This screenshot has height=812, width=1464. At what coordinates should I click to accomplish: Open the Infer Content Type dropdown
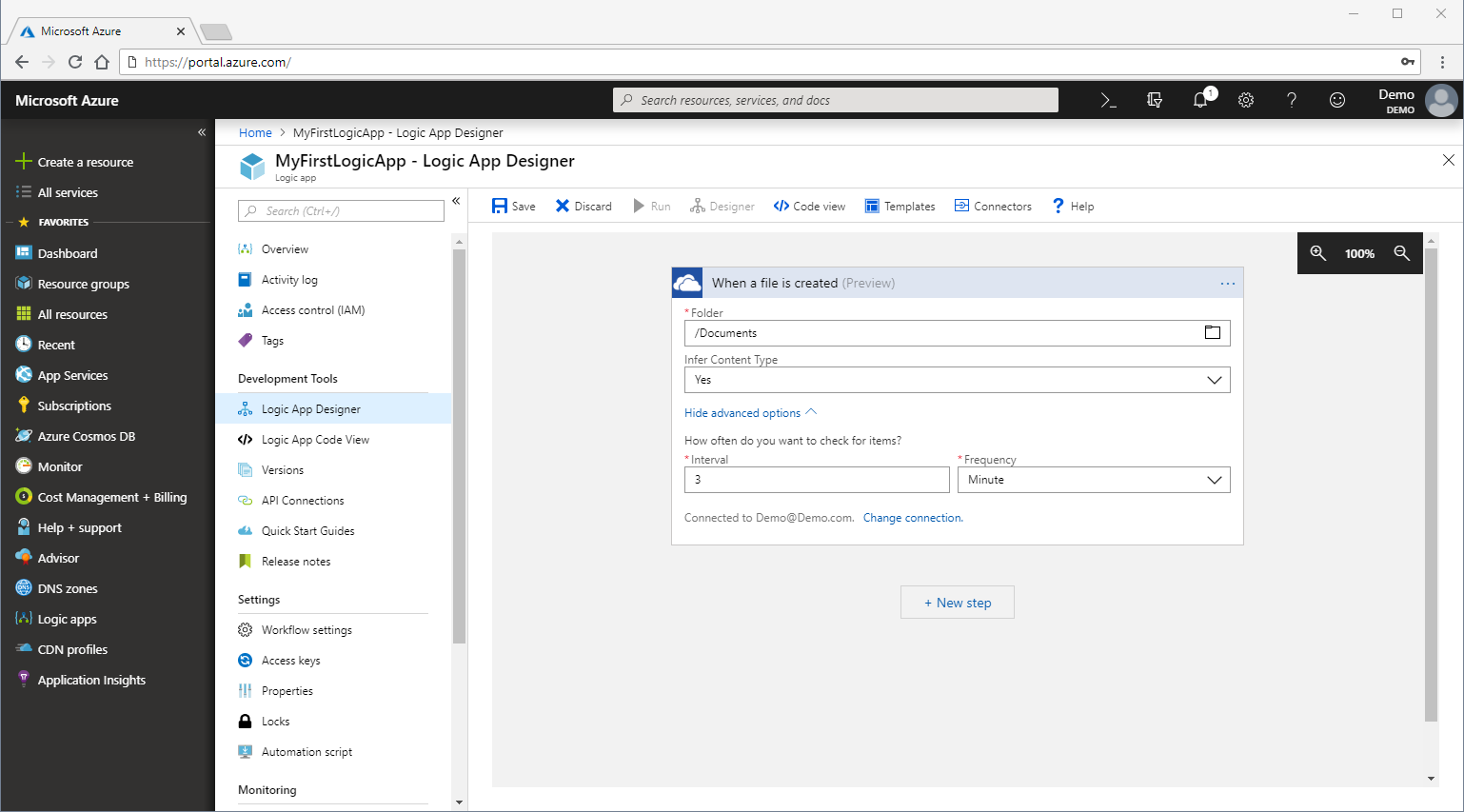point(957,380)
